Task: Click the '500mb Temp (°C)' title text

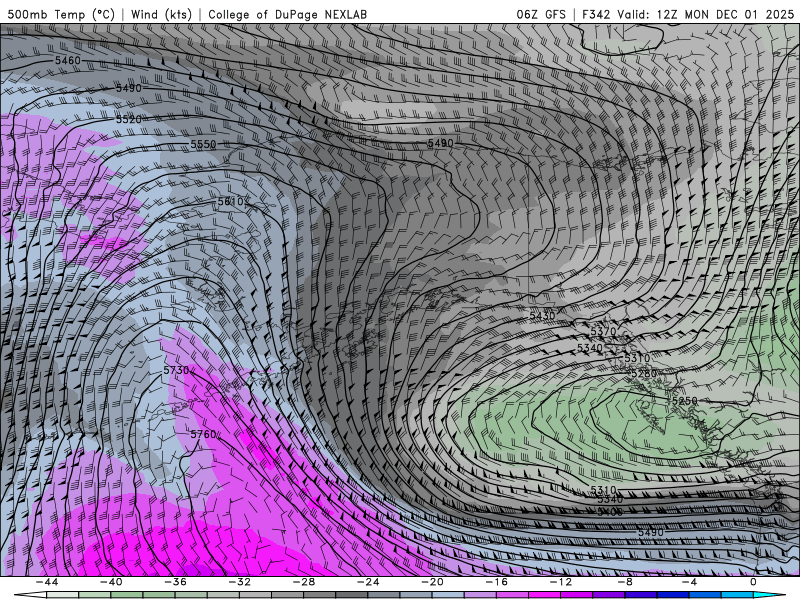Action: pos(61,14)
